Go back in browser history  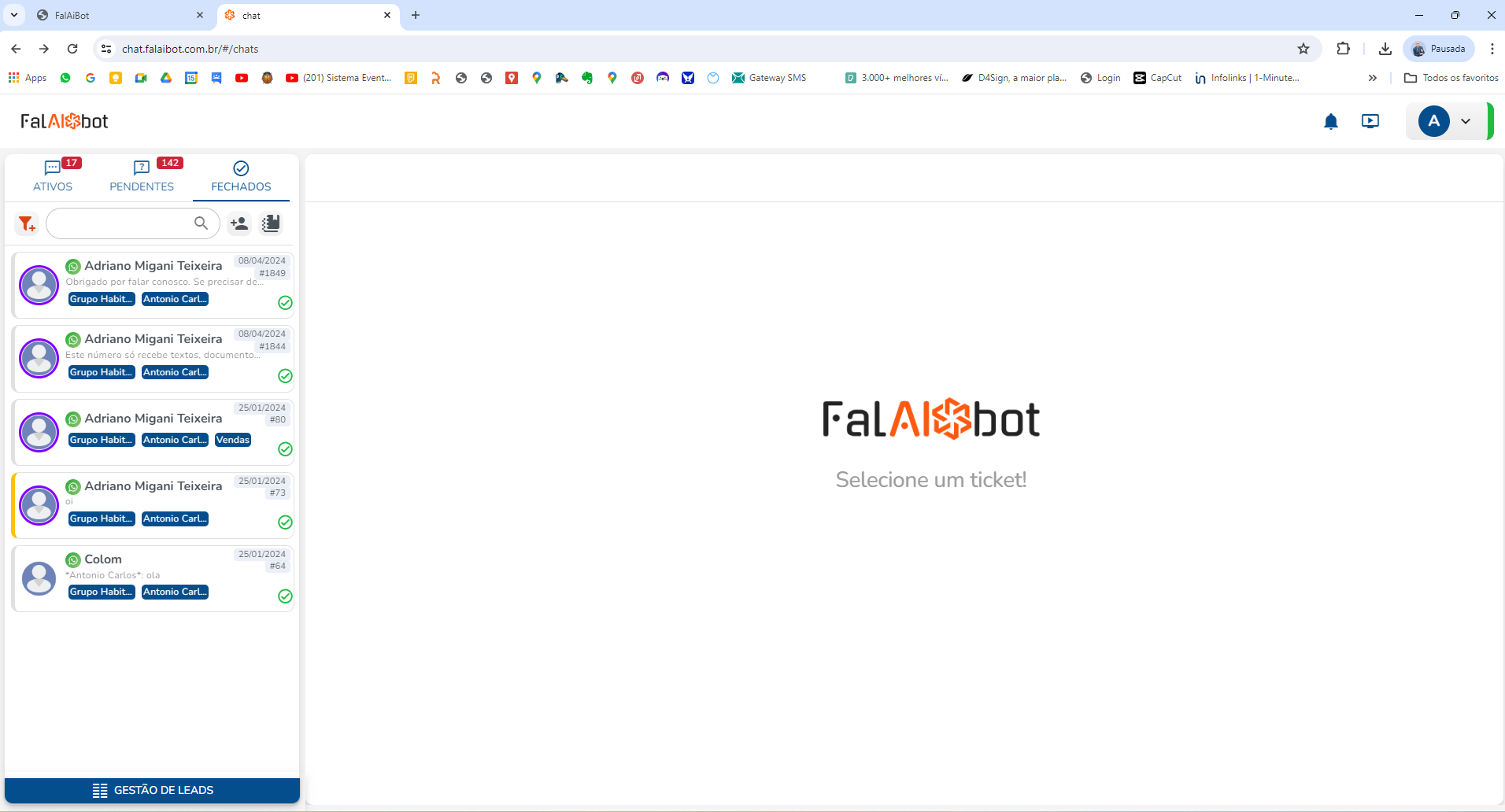point(16,49)
